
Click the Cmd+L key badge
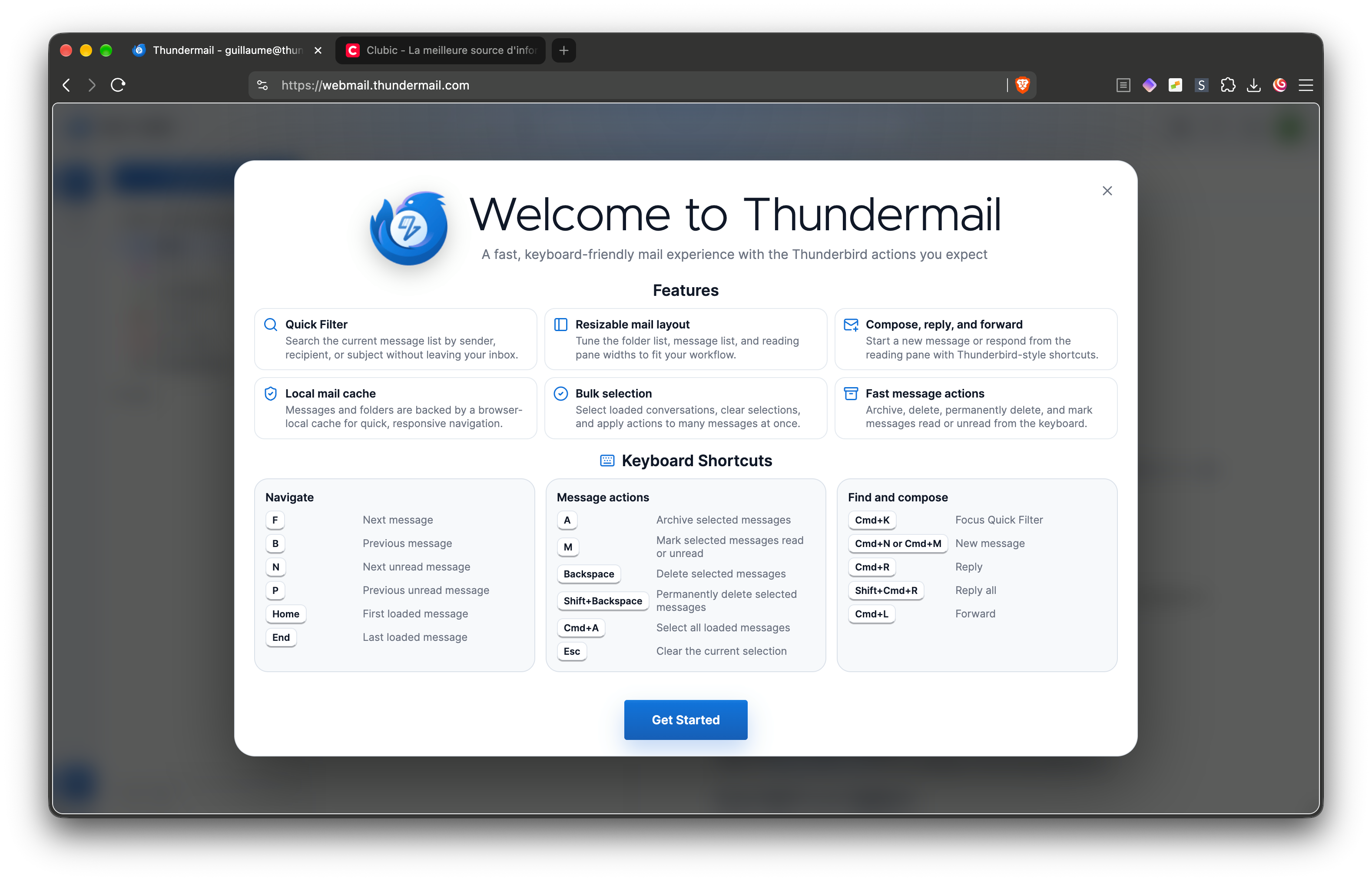pos(872,614)
